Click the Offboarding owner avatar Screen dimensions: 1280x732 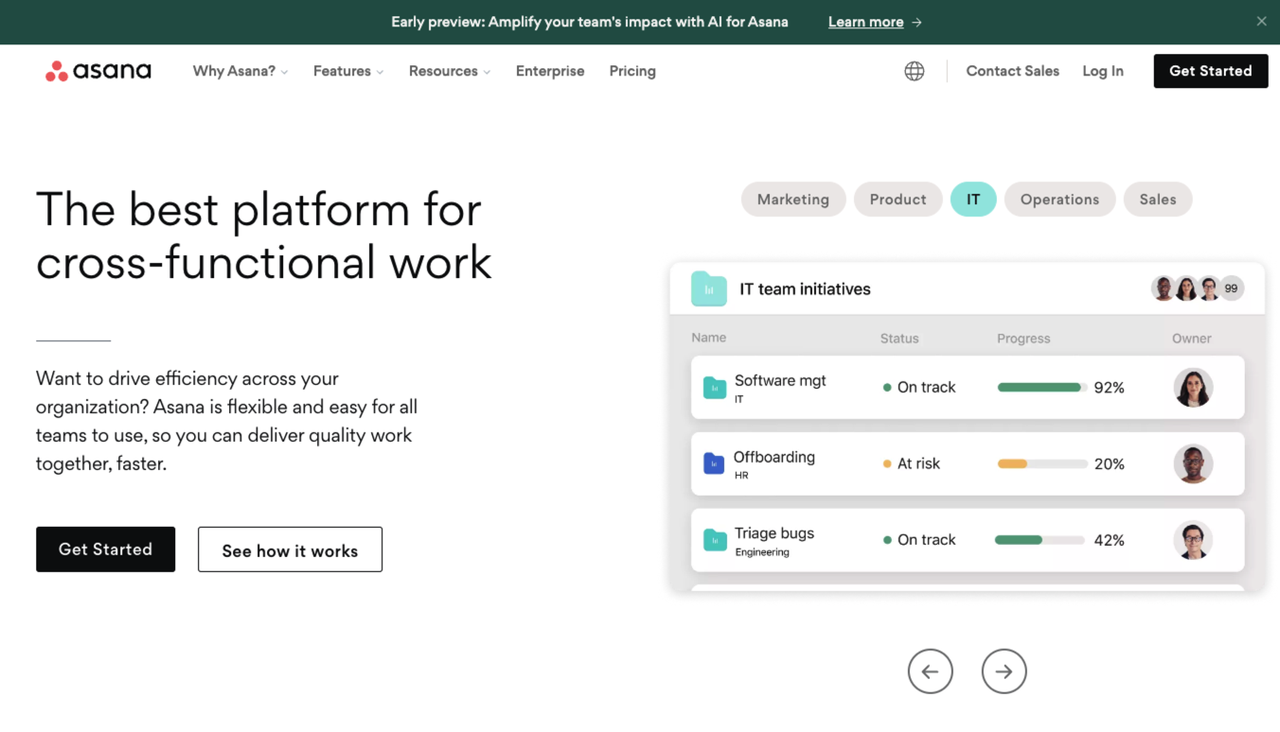[x=1193, y=464]
